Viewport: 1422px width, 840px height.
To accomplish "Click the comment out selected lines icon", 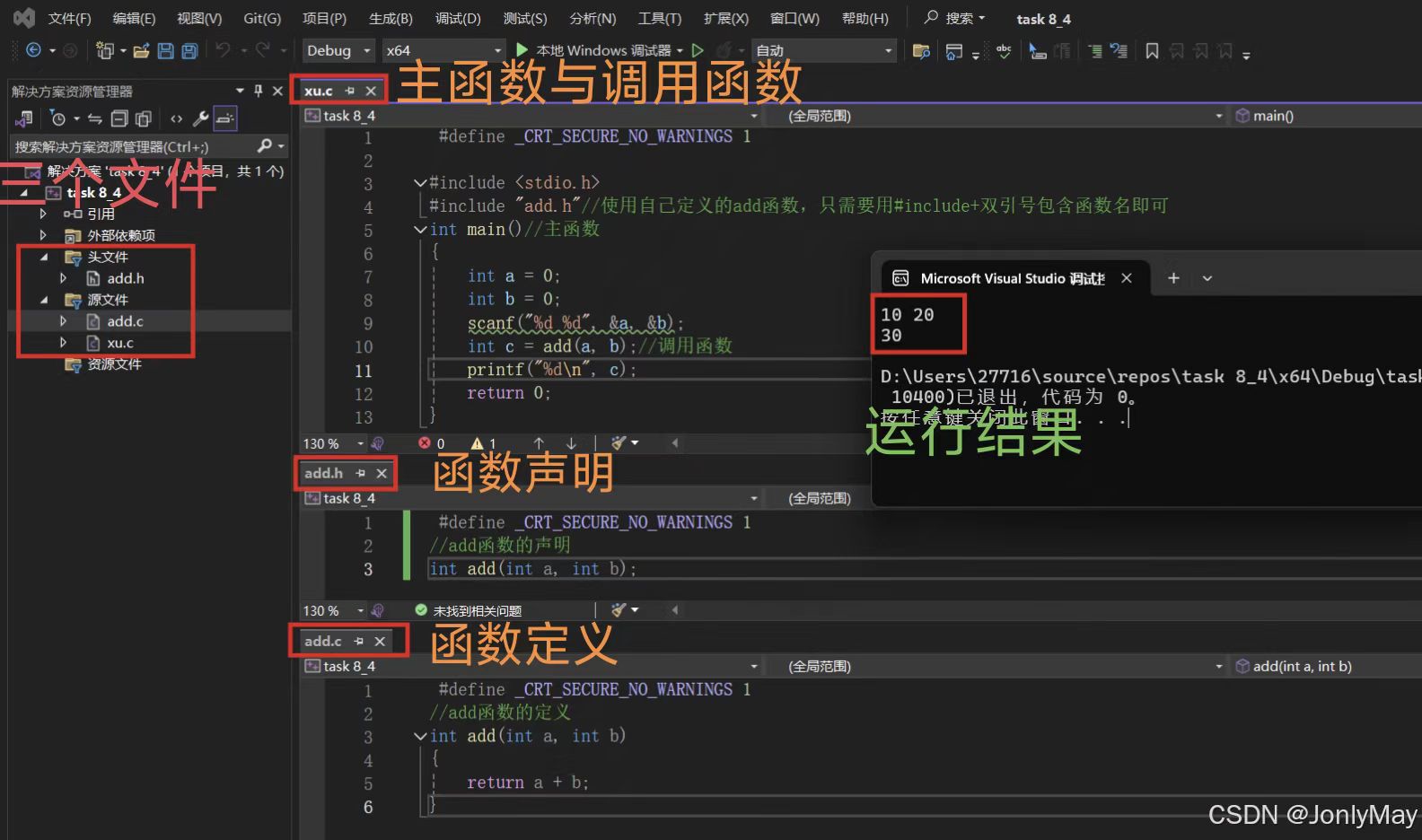I will (x=1095, y=51).
